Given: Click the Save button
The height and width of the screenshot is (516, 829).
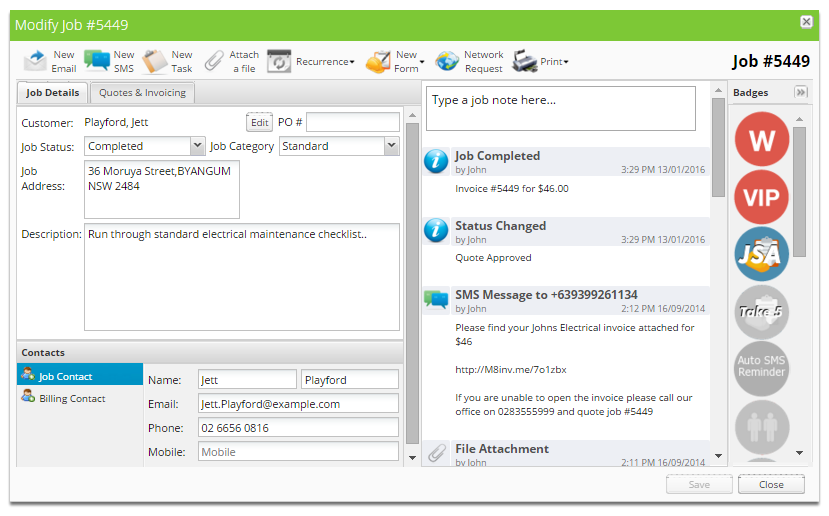Looking at the screenshot, I should 699,484.
